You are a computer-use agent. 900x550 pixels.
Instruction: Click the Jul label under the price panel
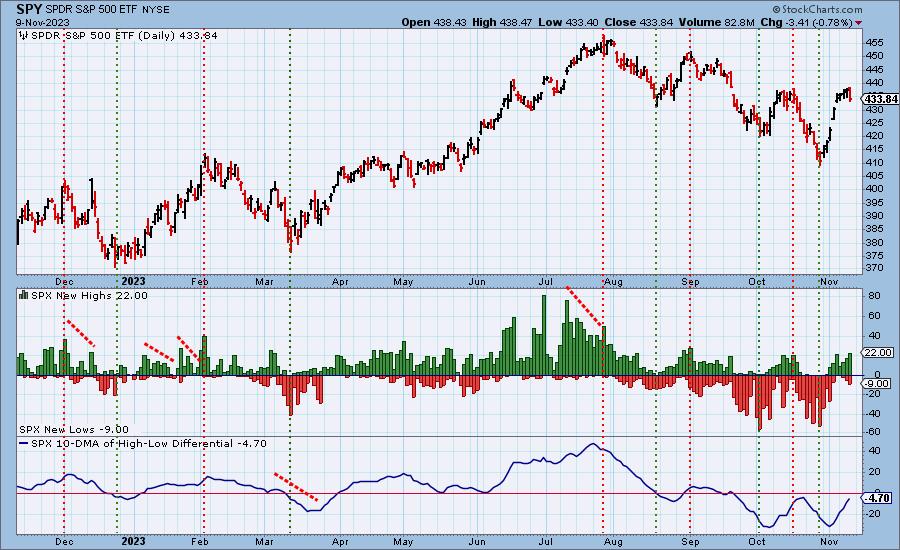(545, 282)
